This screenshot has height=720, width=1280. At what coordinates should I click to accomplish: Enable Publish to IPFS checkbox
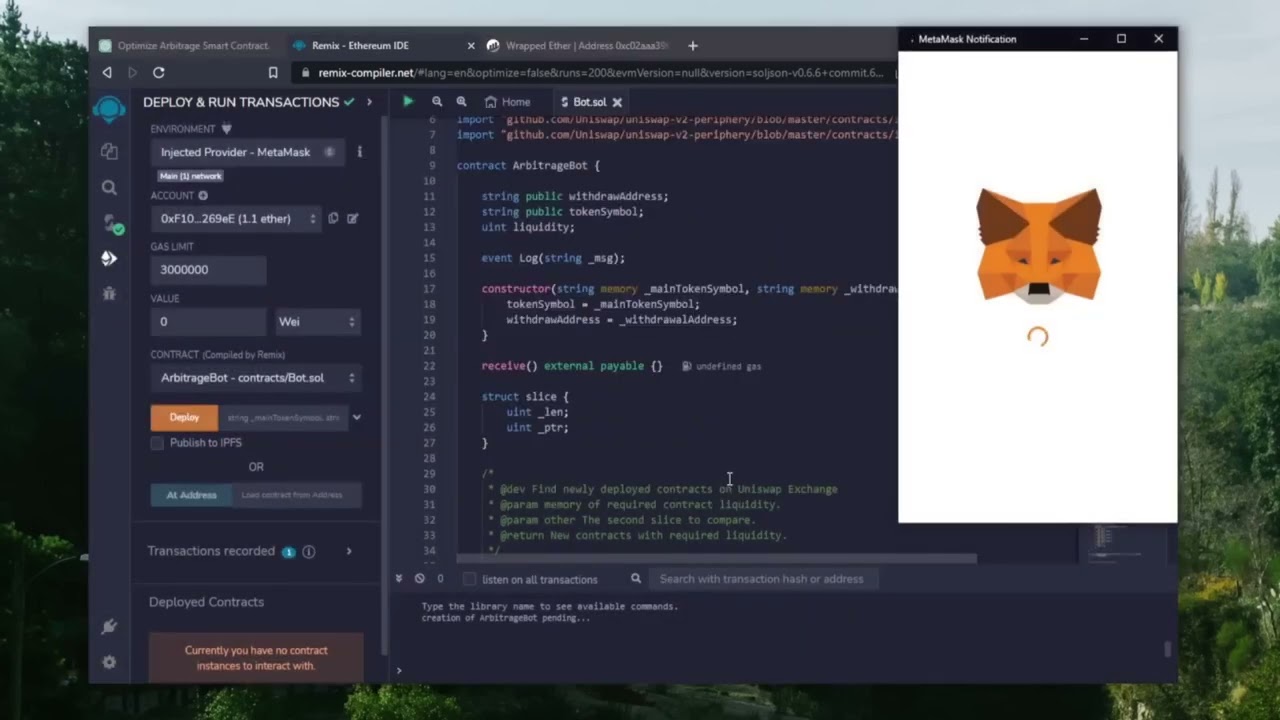(157, 443)
